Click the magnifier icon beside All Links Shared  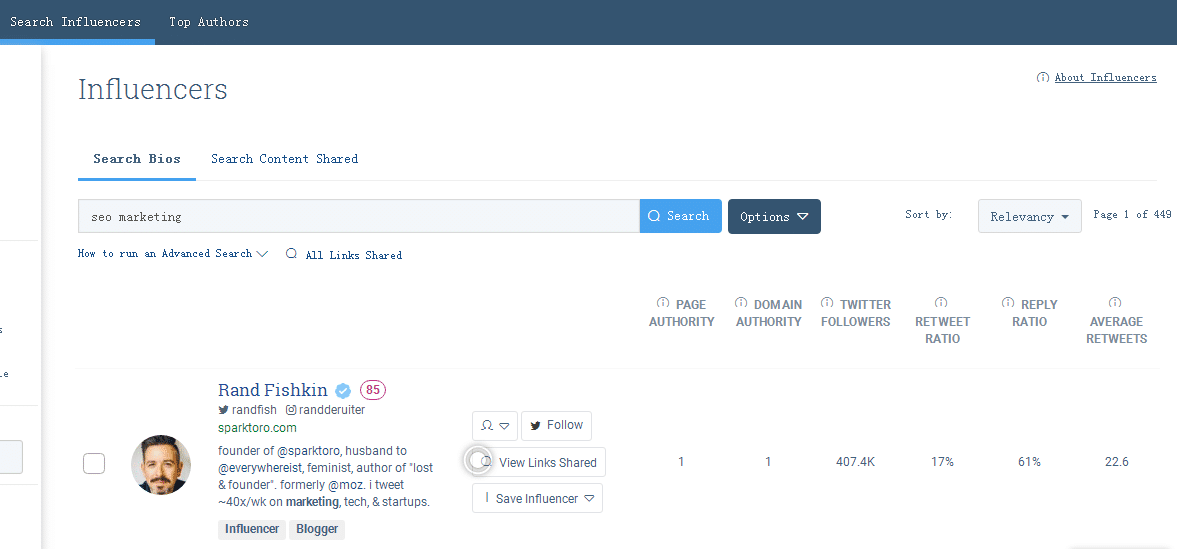(x=291, y=254)
